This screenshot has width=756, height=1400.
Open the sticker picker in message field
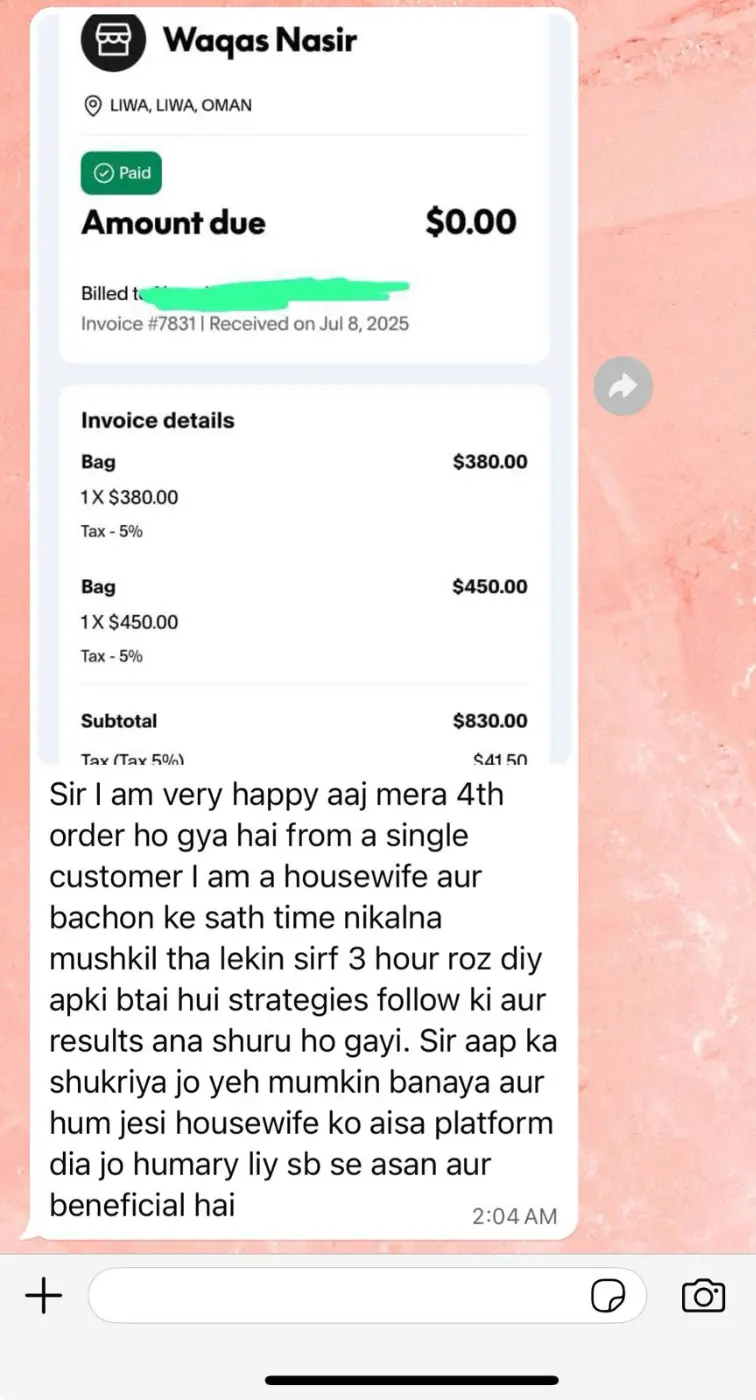click(608, 1296)
